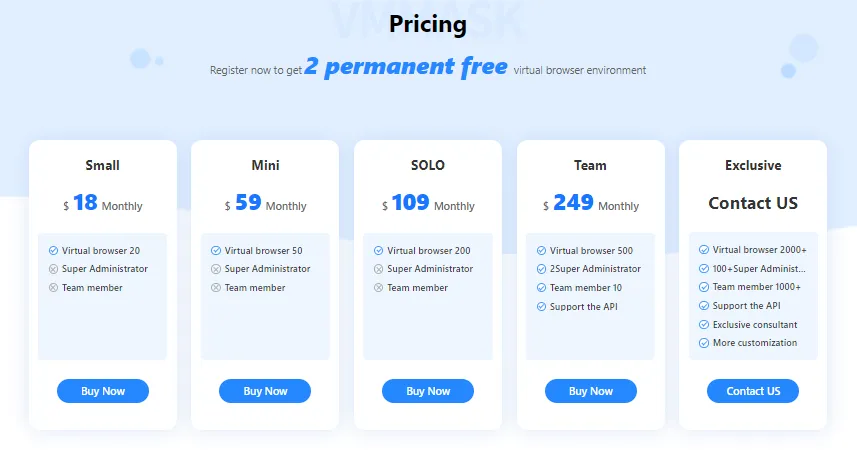This screenshot has width=857, height=467.
Task: Click check icon beside Virtual browser 20
Action: click(x=53, y=251)
